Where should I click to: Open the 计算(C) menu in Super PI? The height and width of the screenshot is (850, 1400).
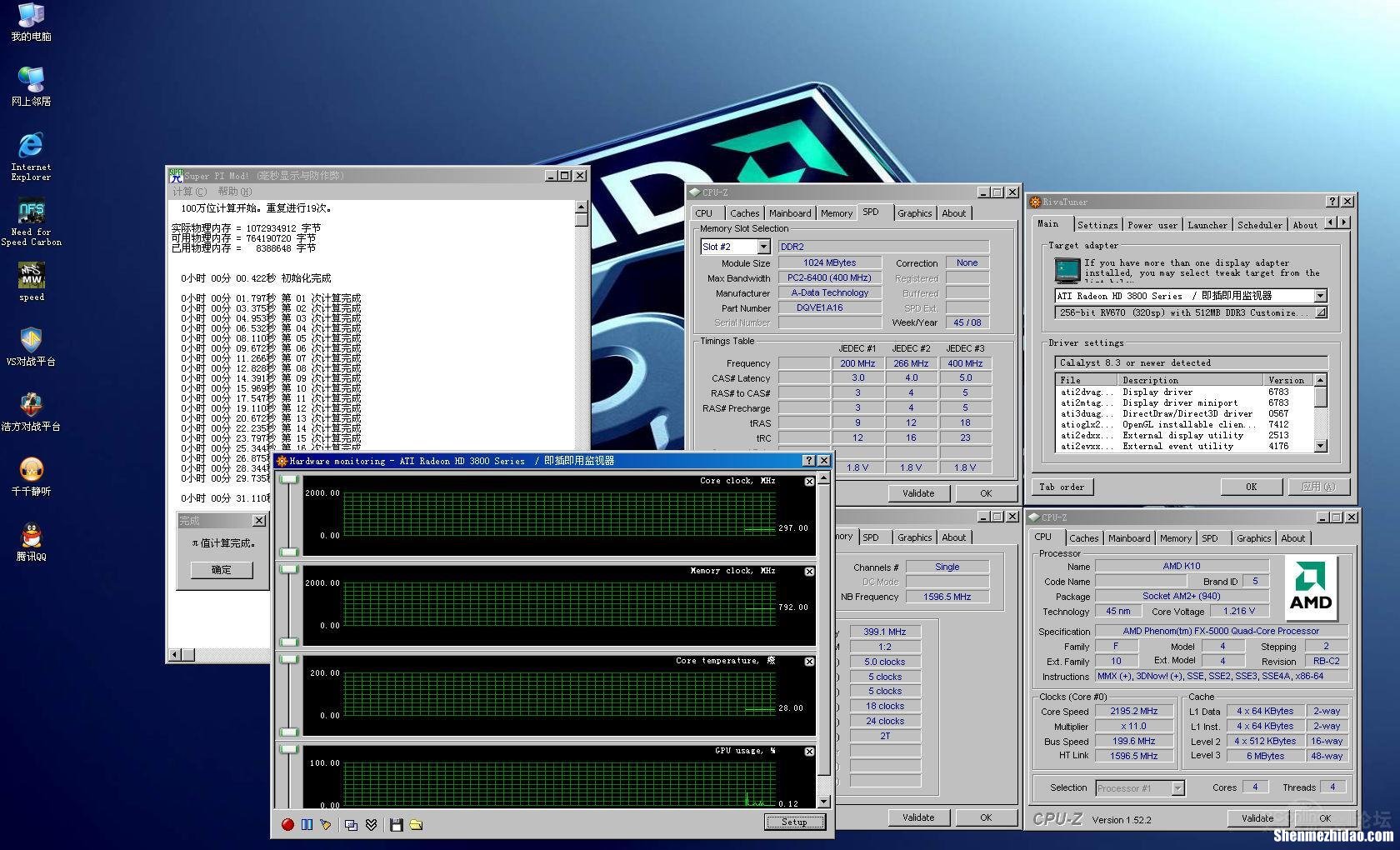click(x=189, y=192)
